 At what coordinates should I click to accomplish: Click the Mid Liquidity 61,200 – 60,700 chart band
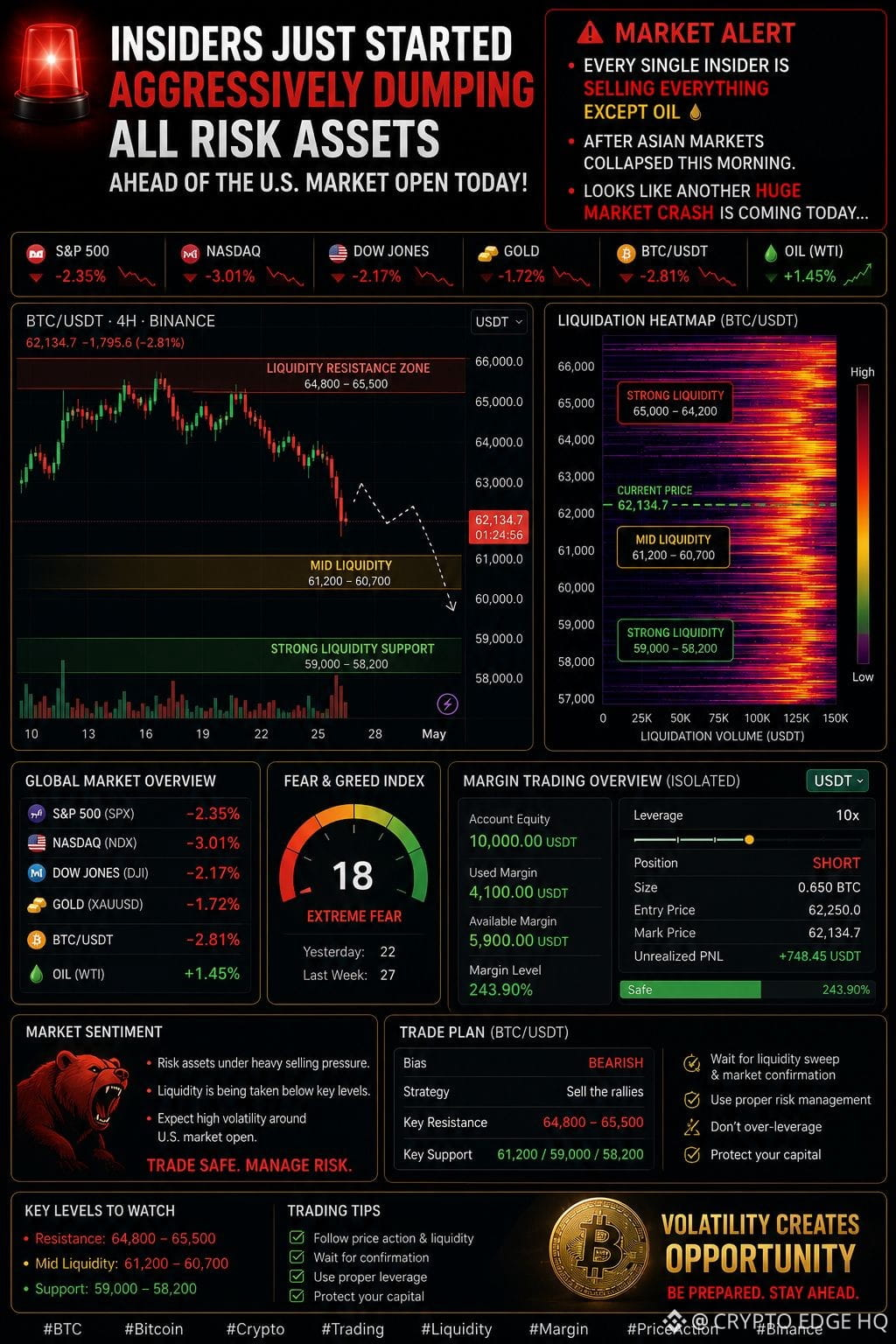pyautogui.click(x=238, y=572)
